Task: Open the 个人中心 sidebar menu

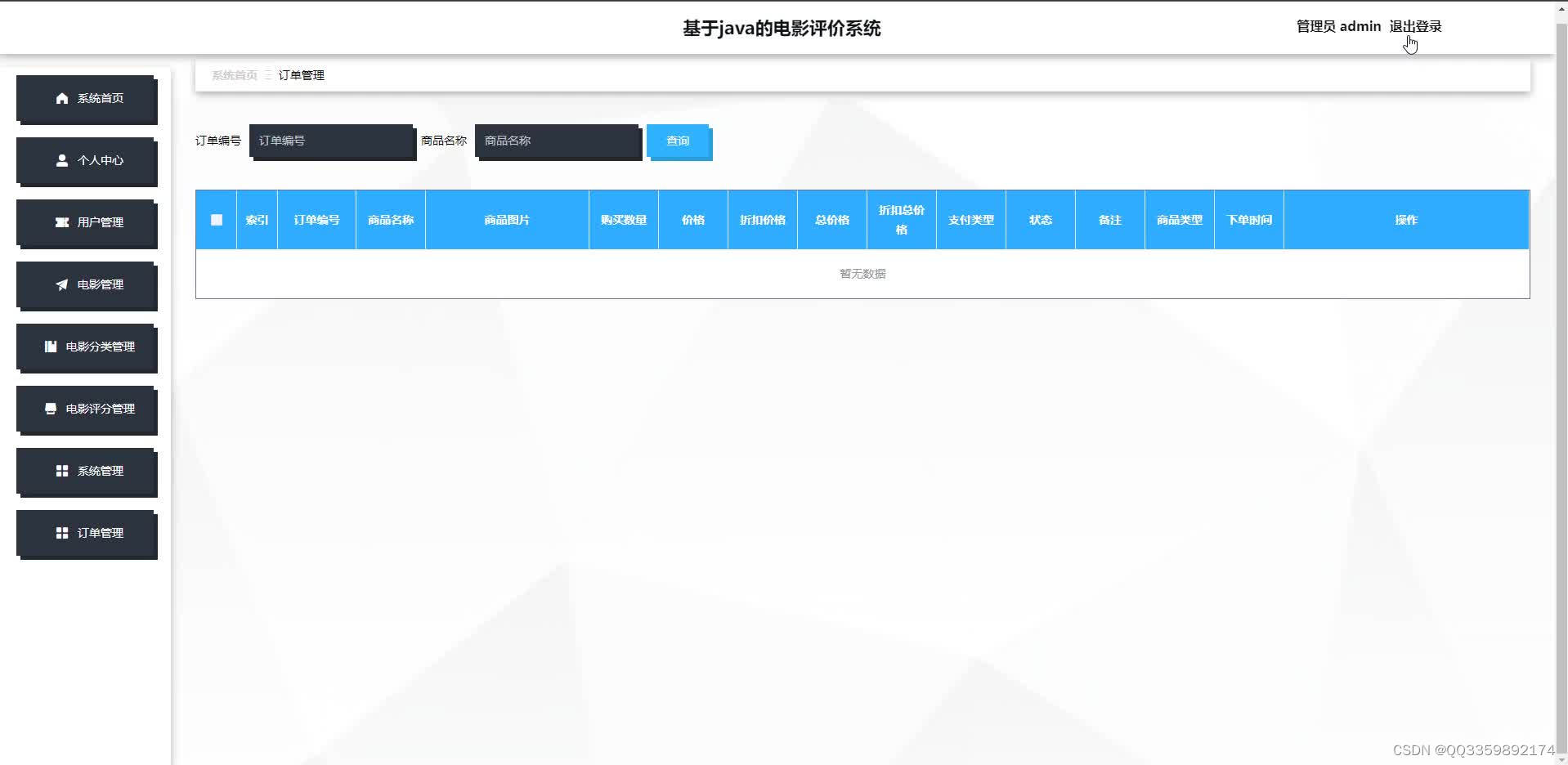Action: (86, 160)
